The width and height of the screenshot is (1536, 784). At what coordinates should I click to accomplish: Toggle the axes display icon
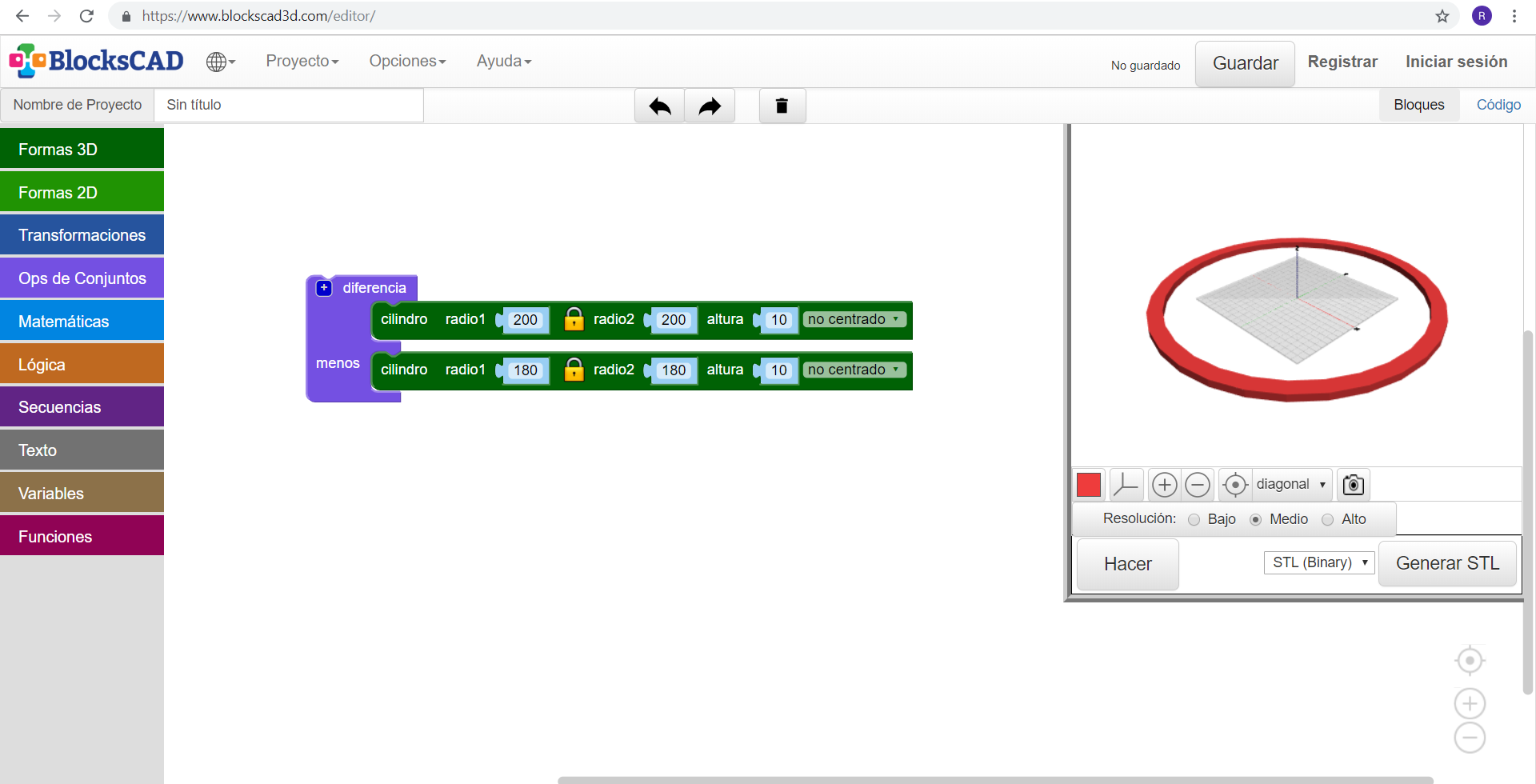[1126, 485]
